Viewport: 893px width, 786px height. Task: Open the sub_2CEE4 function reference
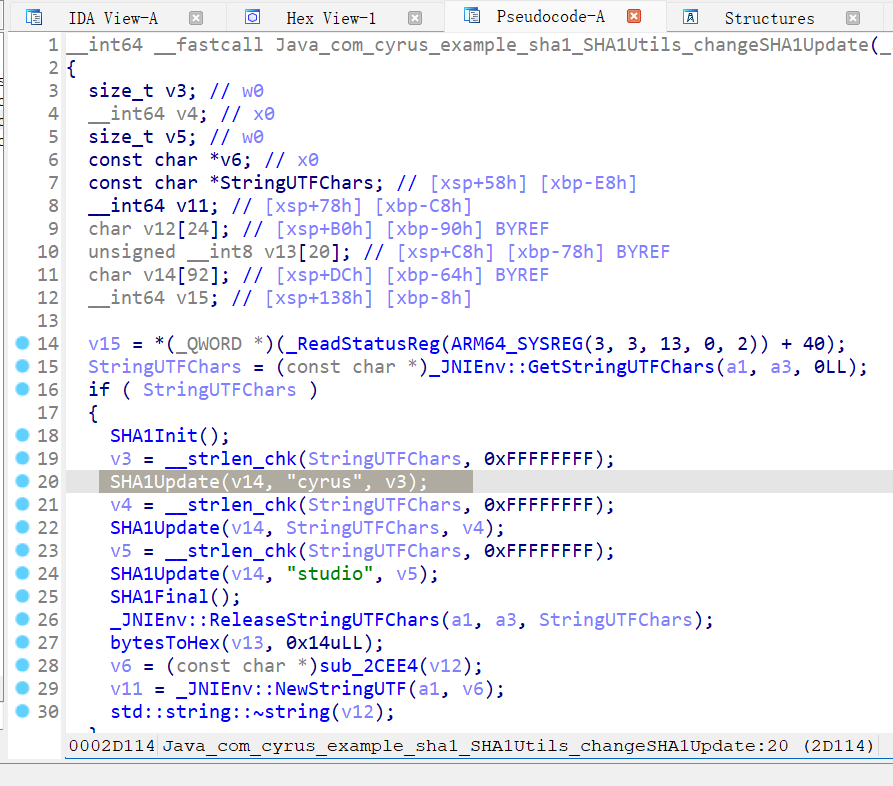368,666
